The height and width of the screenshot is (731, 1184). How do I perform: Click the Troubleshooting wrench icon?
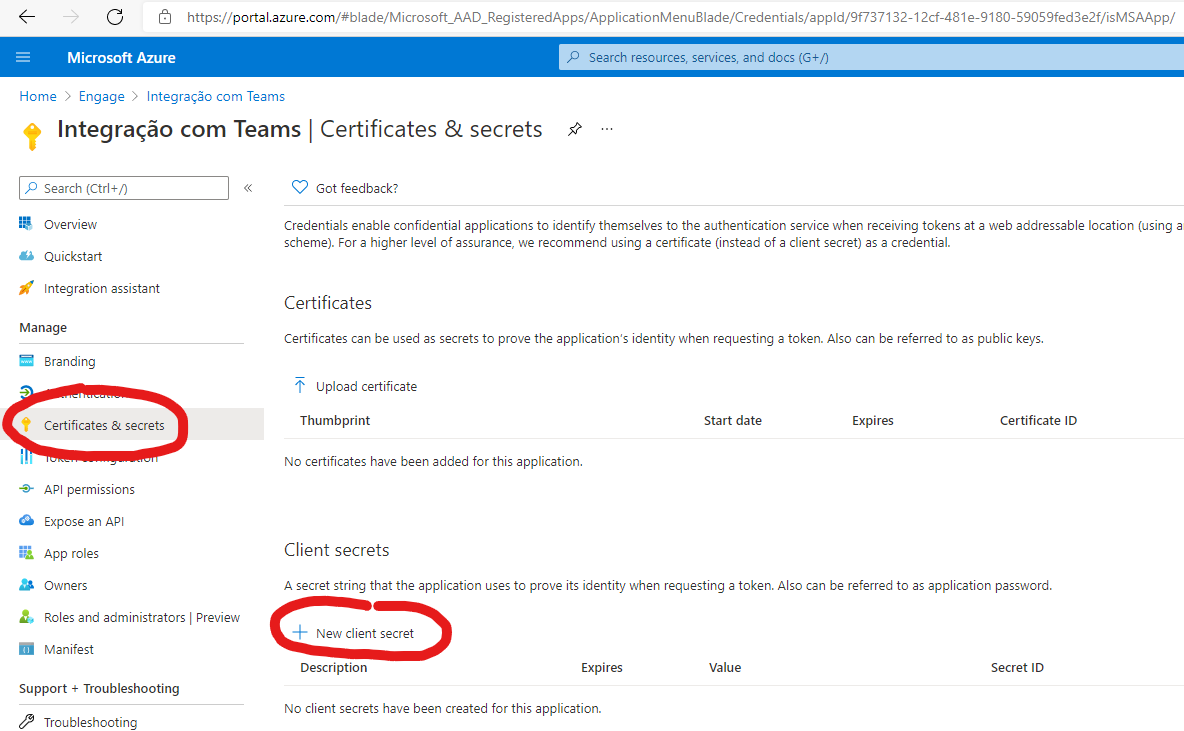26,721
